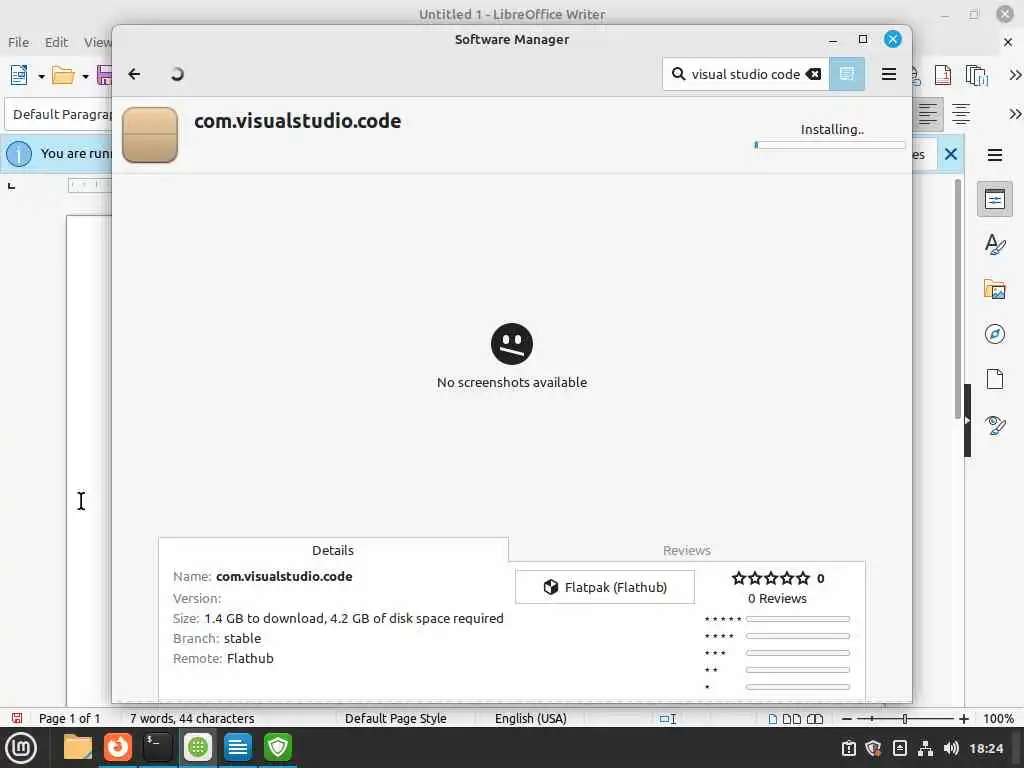Image resolution: width=1024 pixels, height=768 pixels.
Task: Open the Files manager from the taskbar
Action: point(78,747)
